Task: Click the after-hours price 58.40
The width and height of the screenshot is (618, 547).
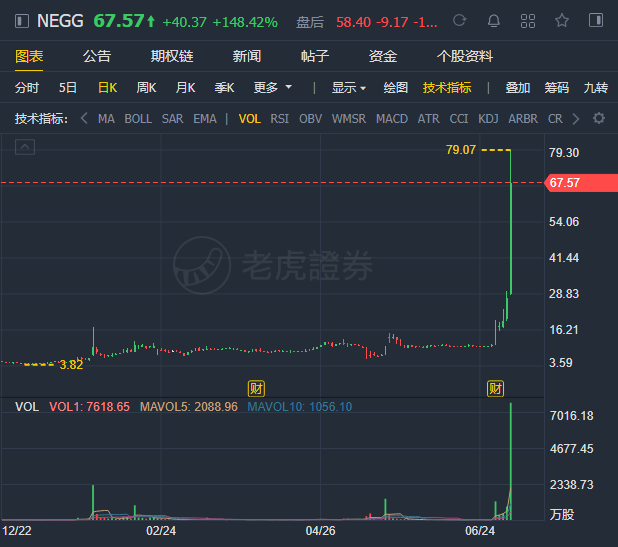Action: pos(354,22)
